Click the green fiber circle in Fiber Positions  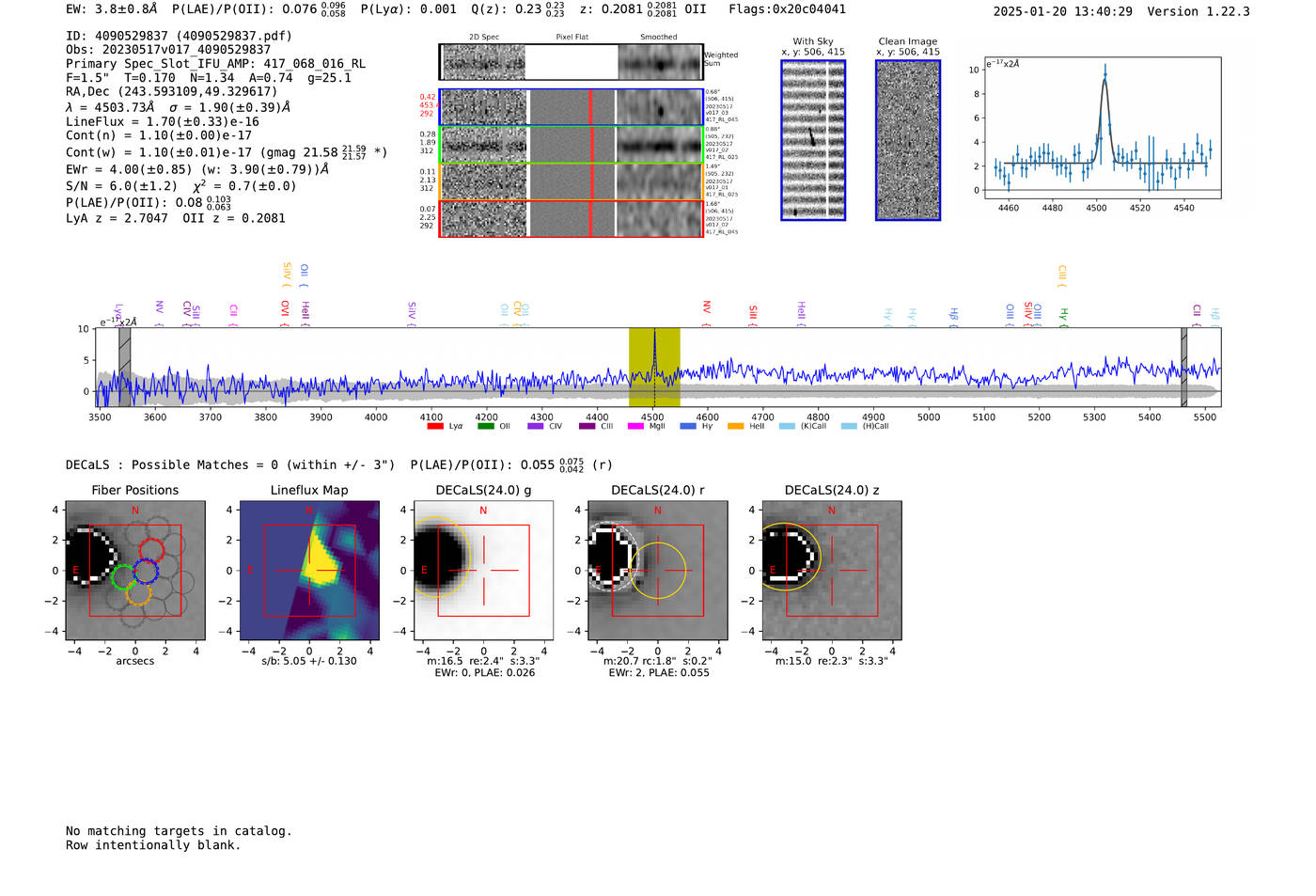pyautogui.click(x=123, y=577)
